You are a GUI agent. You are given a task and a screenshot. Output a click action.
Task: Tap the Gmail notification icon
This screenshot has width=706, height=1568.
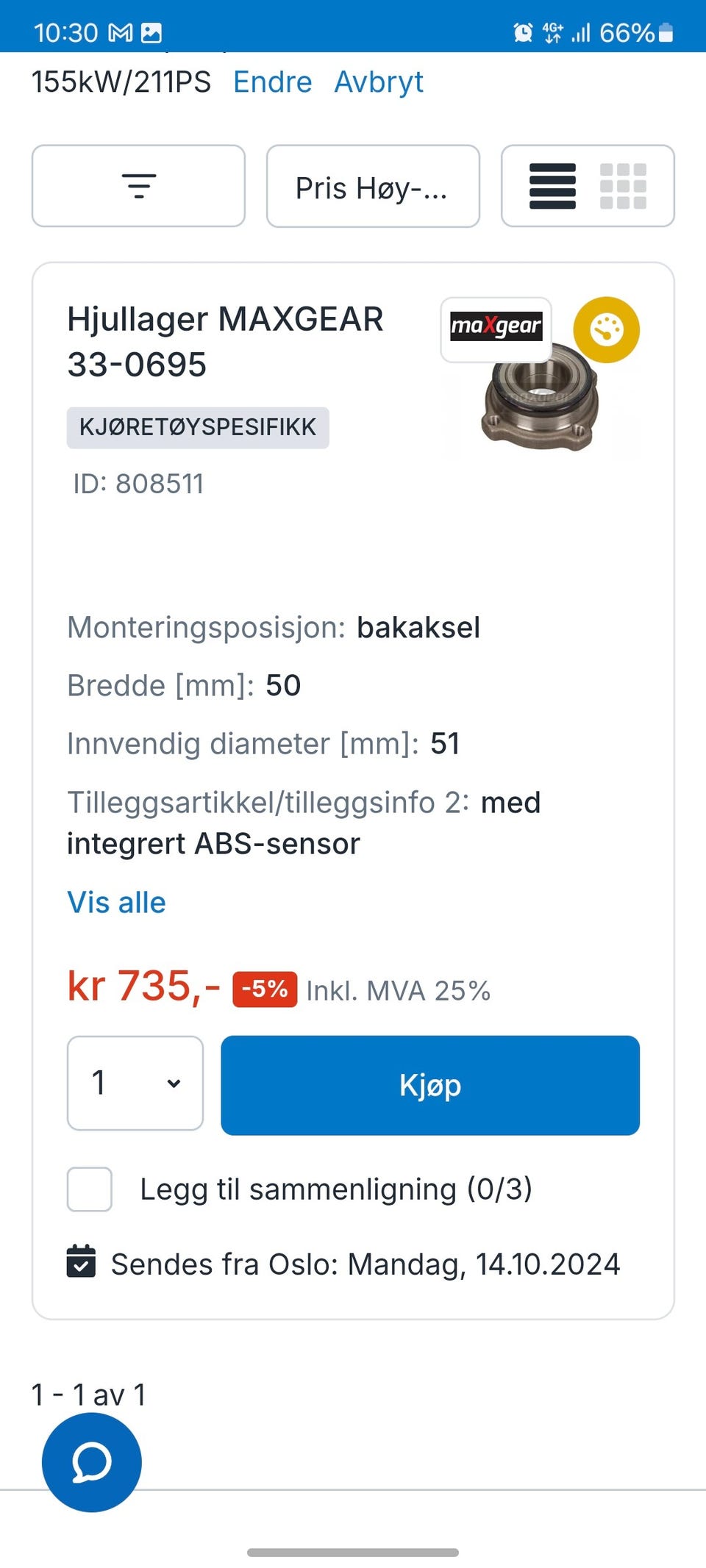tap(121, 33)
